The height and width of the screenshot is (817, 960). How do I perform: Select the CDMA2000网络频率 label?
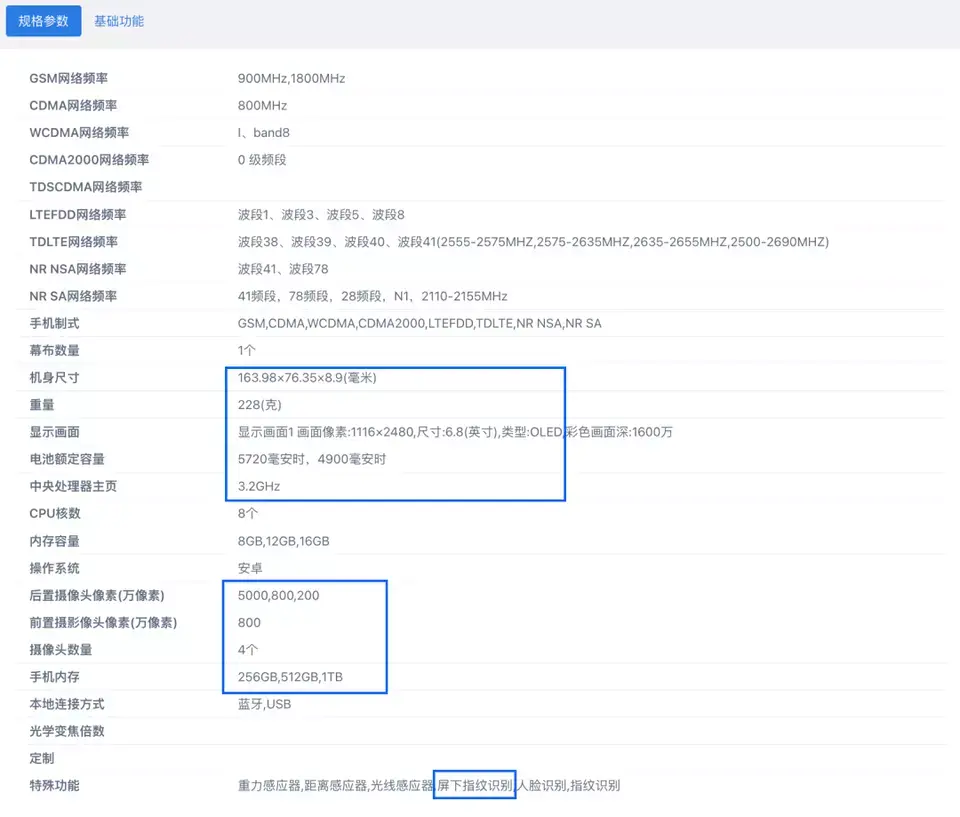pos(89,160)
